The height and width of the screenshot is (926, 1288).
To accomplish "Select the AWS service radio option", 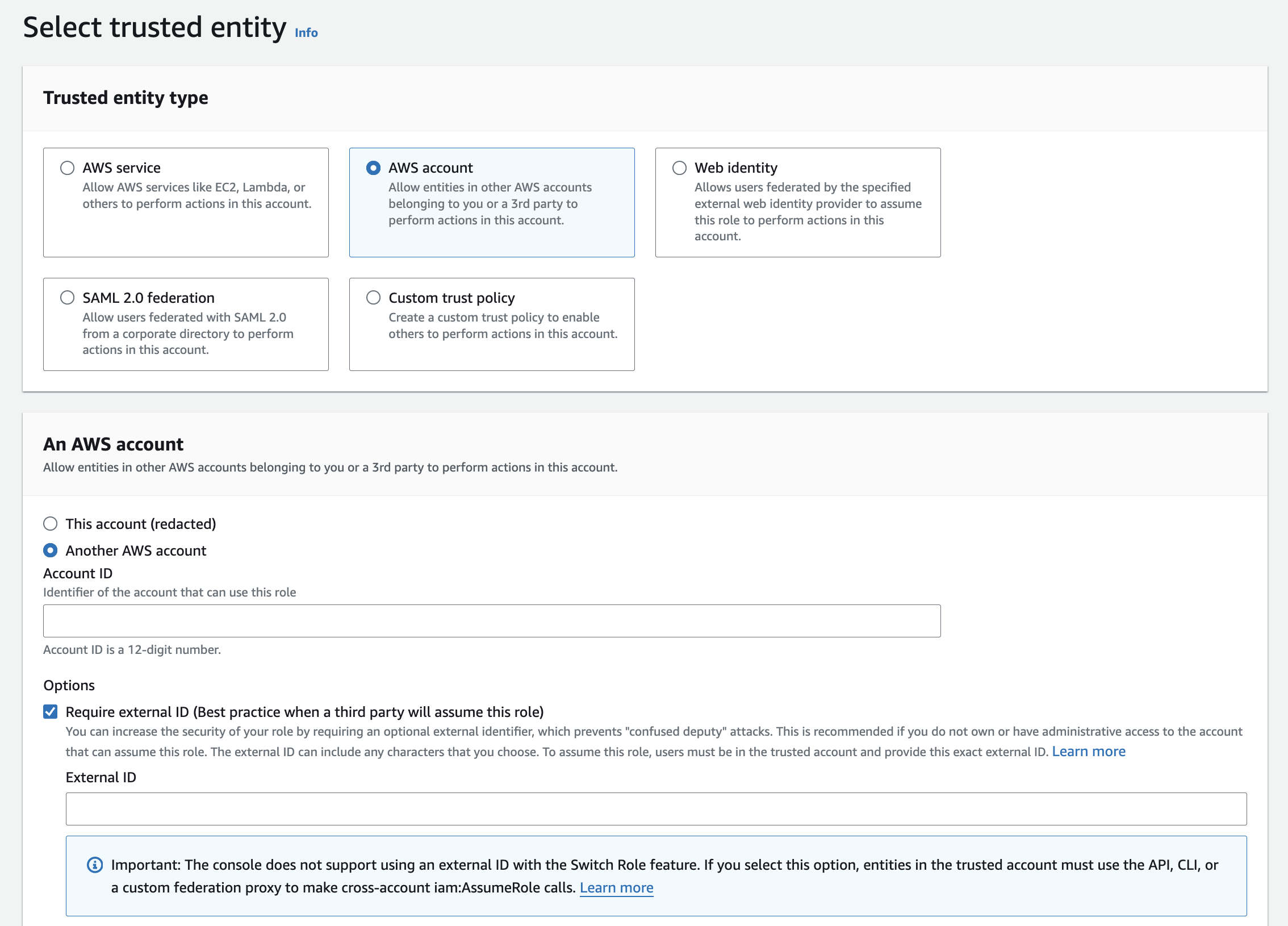I will point(68,168).
